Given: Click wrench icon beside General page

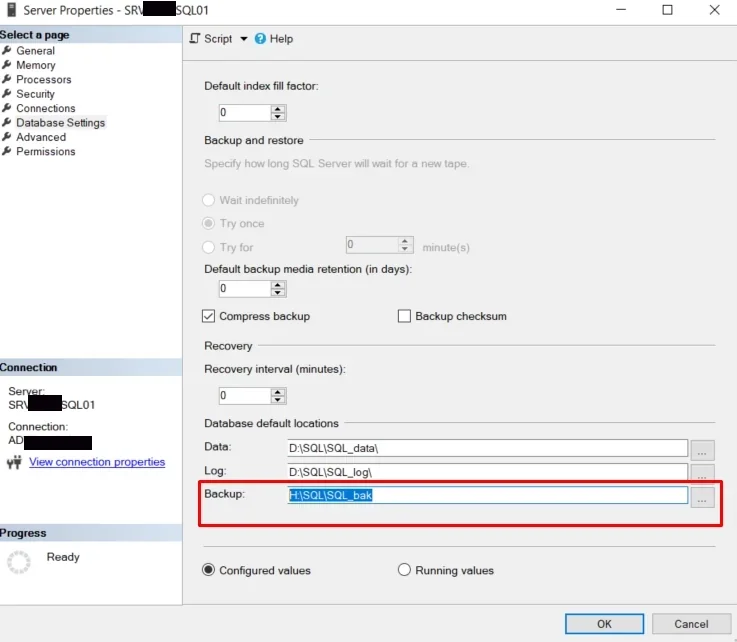Looking at the screenshot, I should [7, 50].
